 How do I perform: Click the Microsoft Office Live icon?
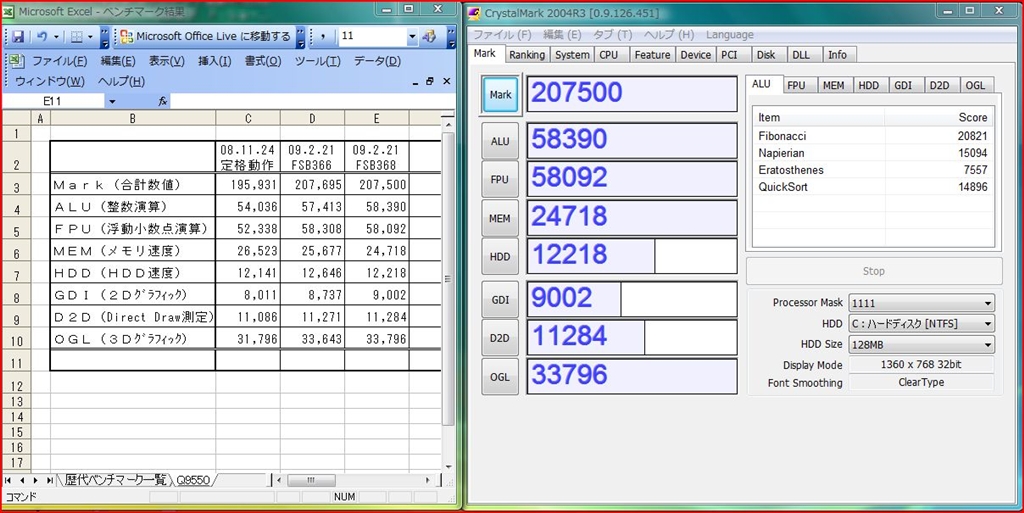126,36
